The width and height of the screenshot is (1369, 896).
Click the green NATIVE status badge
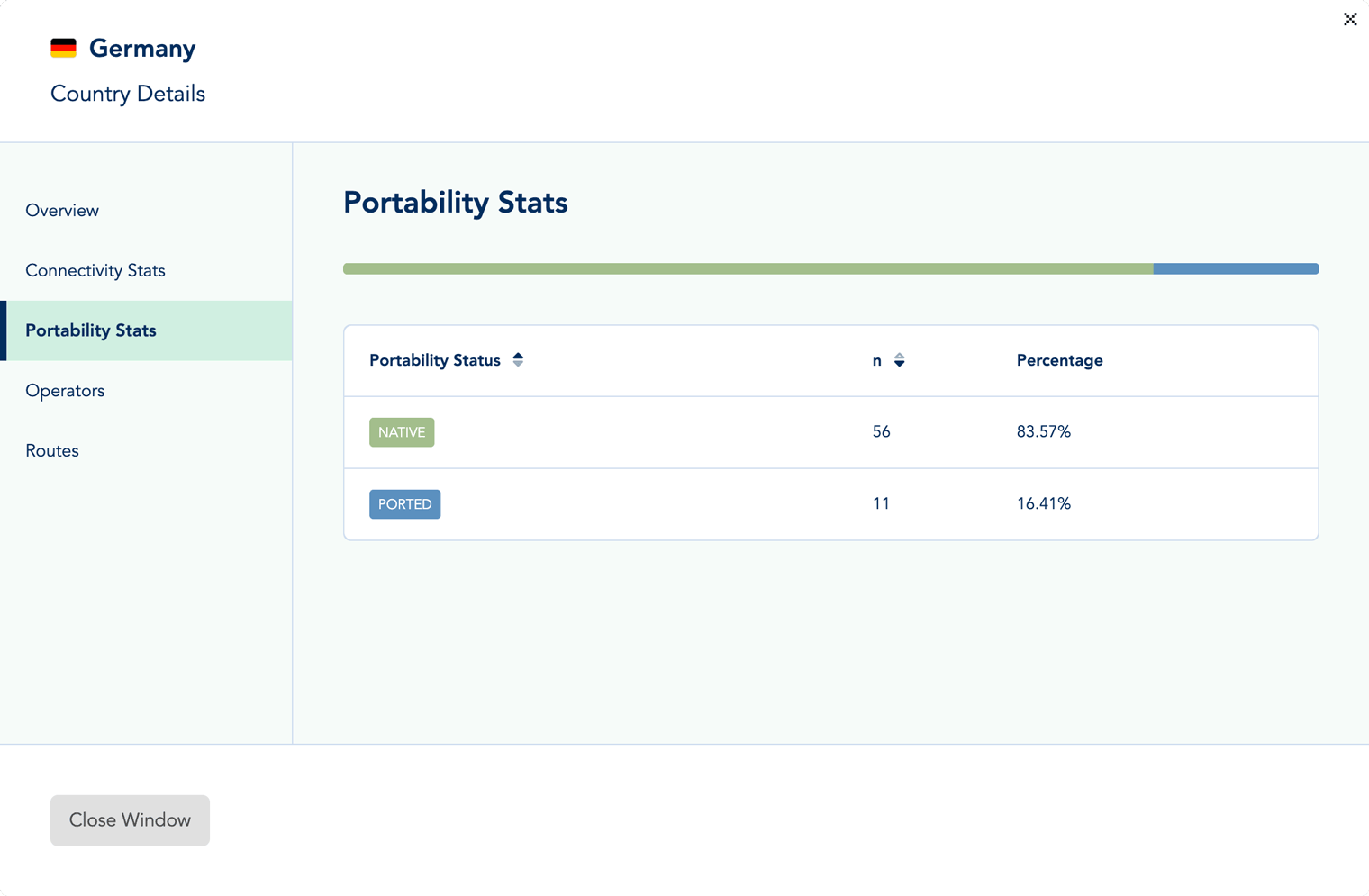pos(402,432)
